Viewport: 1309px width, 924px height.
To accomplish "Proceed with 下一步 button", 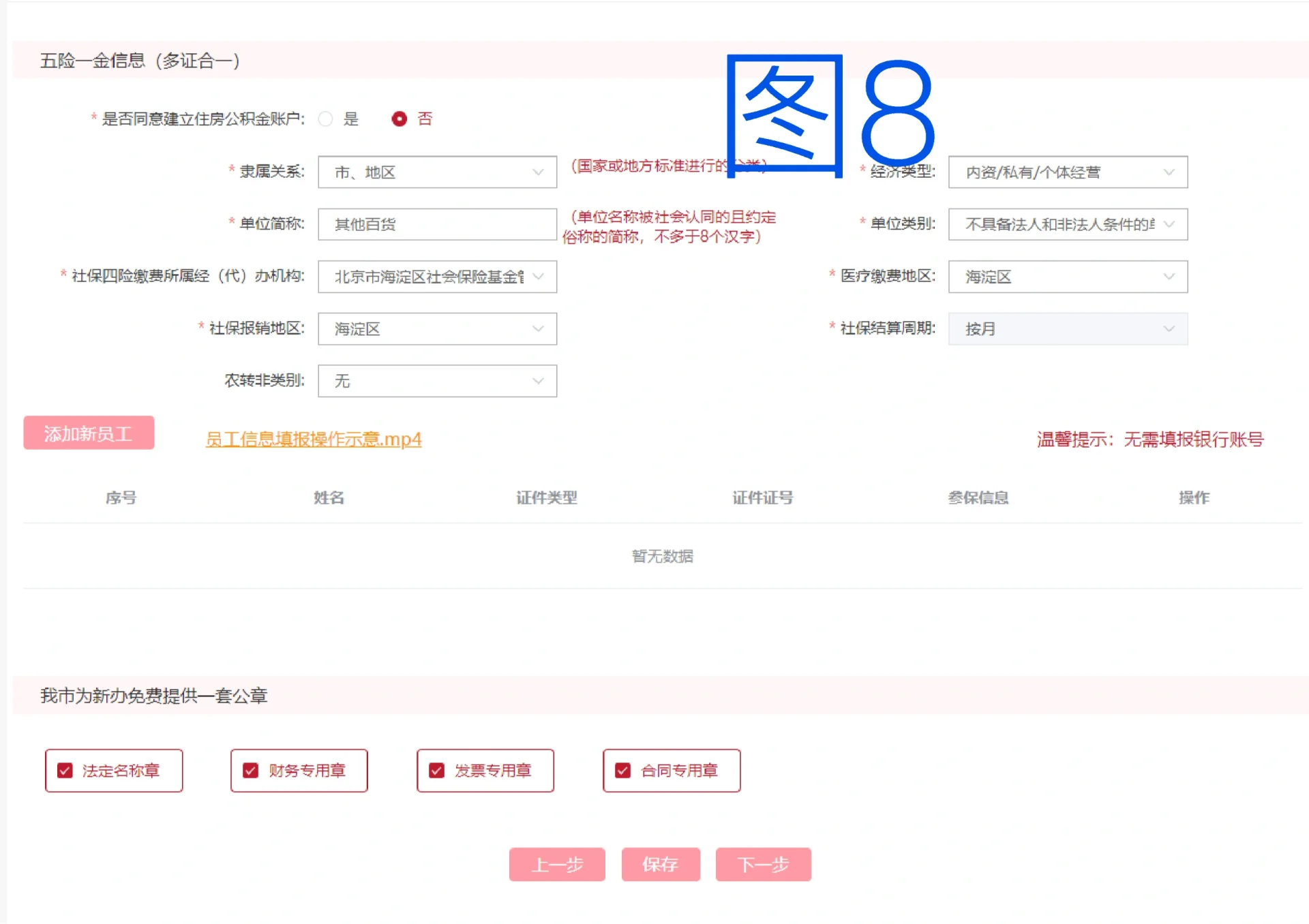I will pyautogui.click(x=763, y=865).
